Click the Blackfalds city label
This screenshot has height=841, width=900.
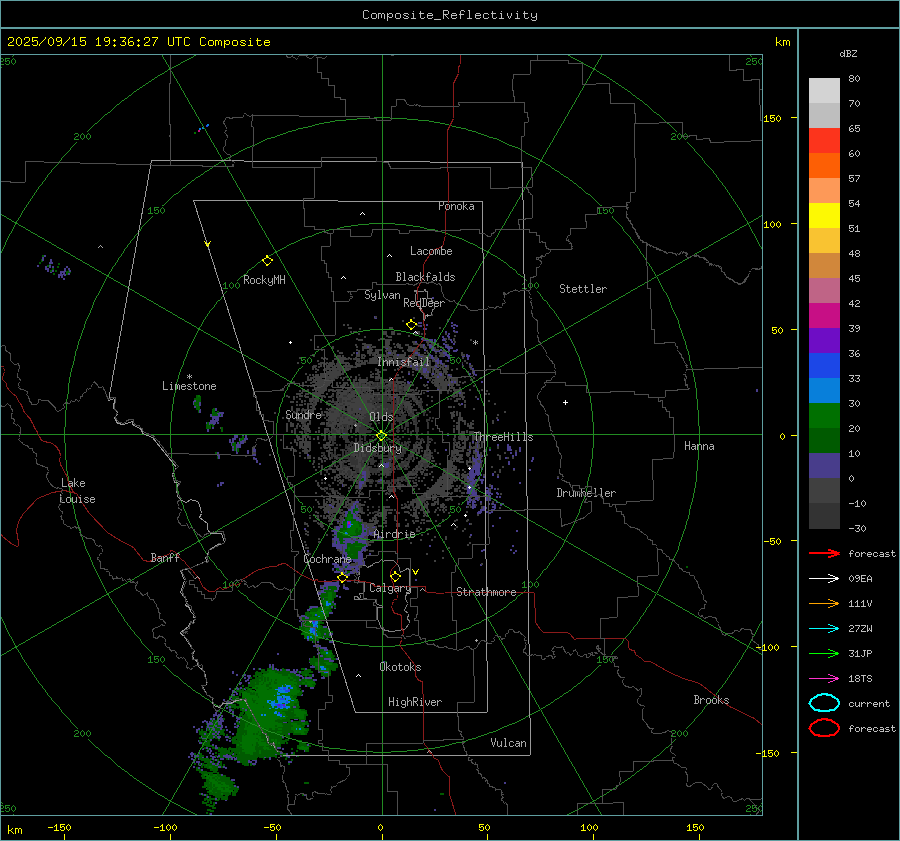(x=425, y=277)
